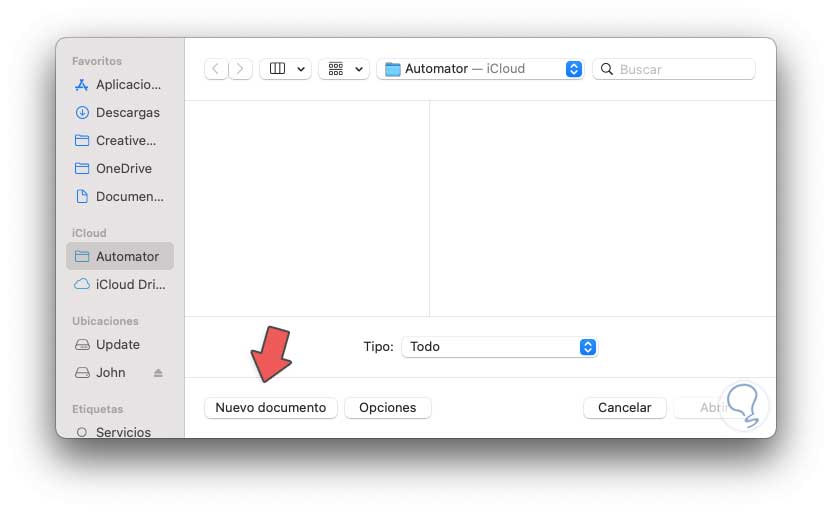Click the Ubicaciones section header
Viewport: 832px width, 512px height.
coord(105,321)
